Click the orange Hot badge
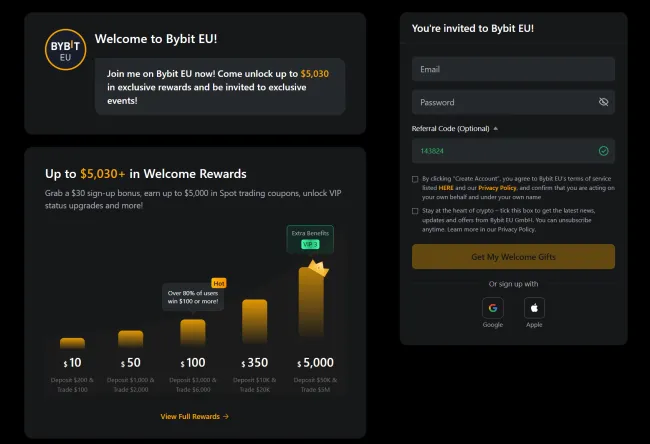 [219, 283]
